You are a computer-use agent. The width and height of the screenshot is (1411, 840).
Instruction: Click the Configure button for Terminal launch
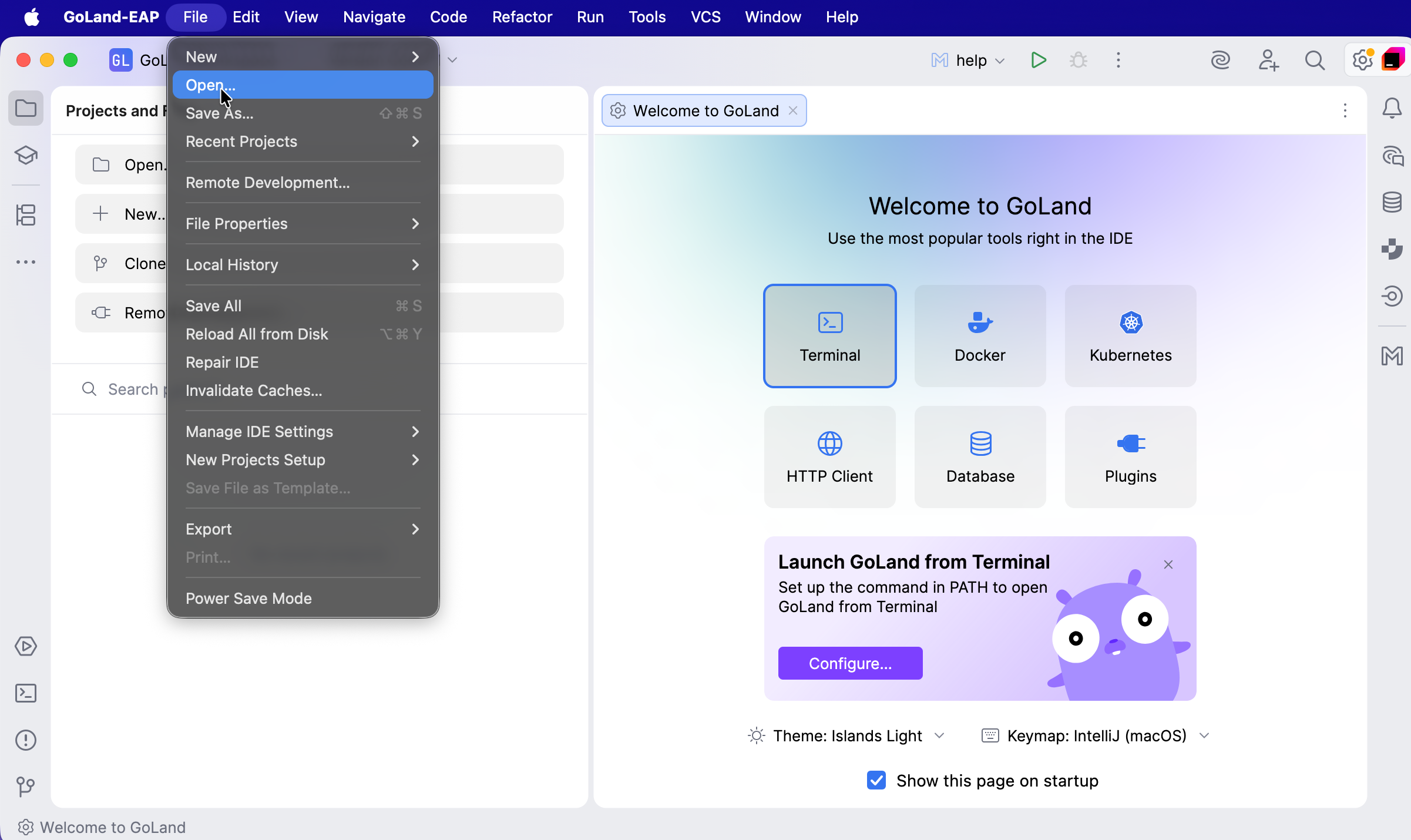[x=850, y=663]
